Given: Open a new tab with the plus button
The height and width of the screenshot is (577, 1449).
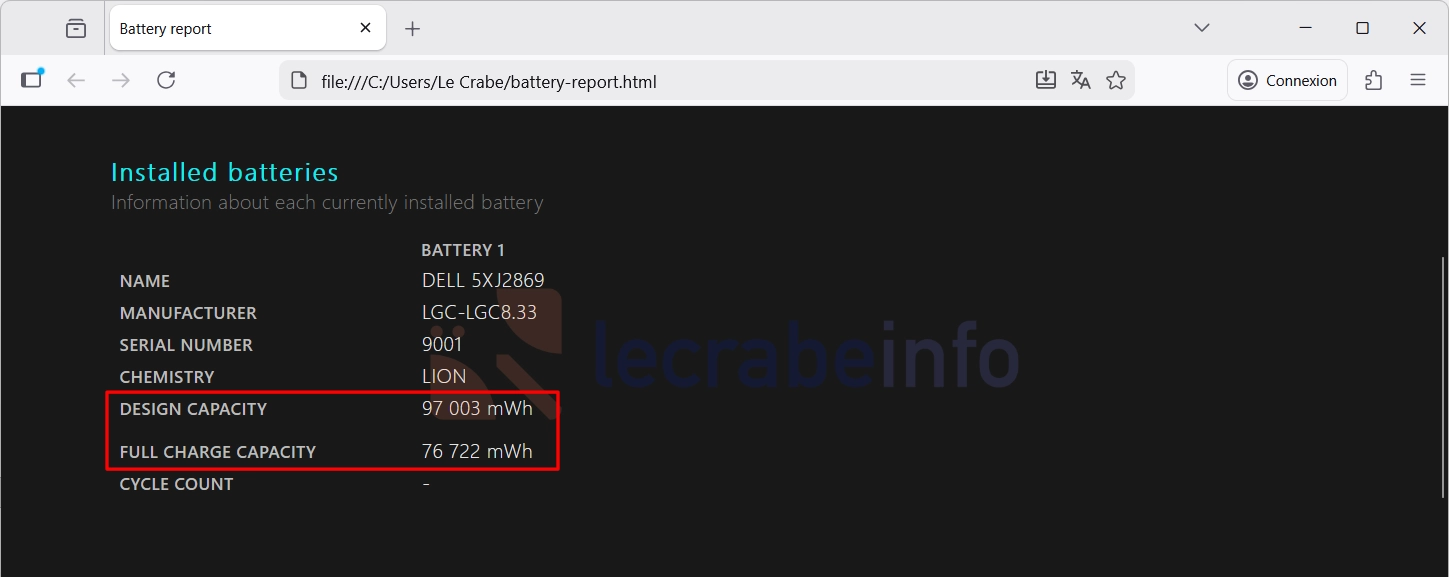Looking at the screenshot, I should pyautogui.click(x=412, y=29).
